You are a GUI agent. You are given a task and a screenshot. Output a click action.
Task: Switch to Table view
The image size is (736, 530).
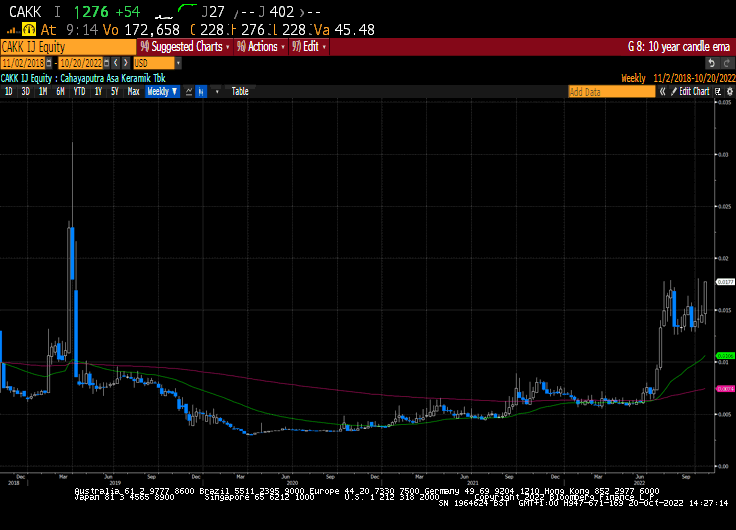coord(240,92)
